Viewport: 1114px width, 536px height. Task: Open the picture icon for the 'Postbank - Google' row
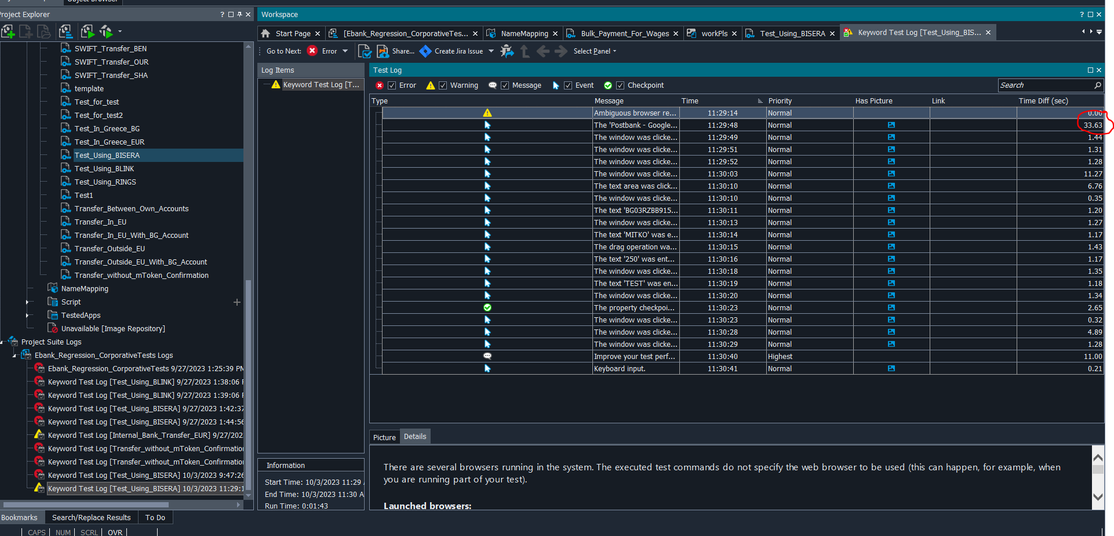(891, 125)
